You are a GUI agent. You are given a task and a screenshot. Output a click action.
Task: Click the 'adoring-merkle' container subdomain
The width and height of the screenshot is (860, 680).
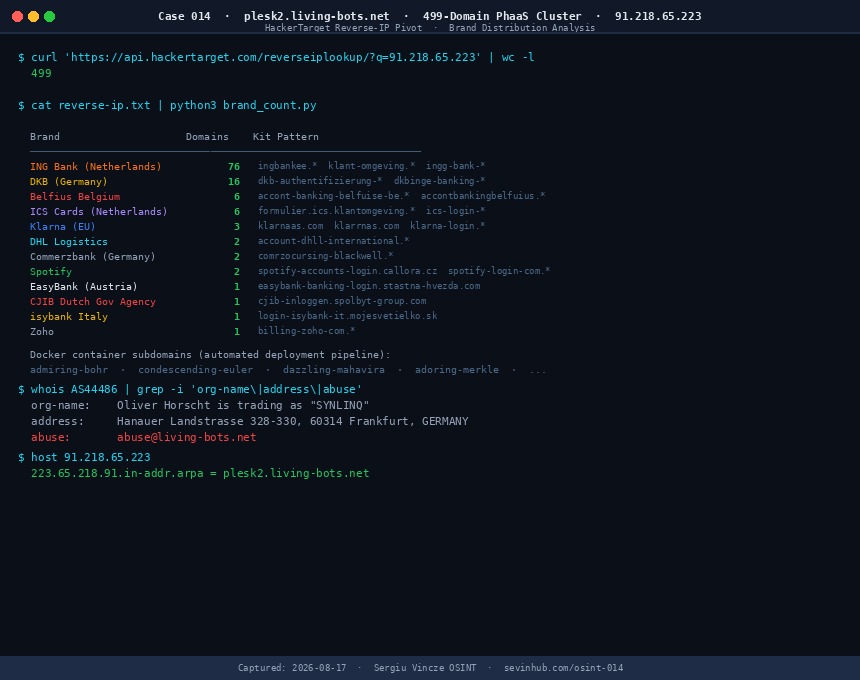tap(456, 370)
